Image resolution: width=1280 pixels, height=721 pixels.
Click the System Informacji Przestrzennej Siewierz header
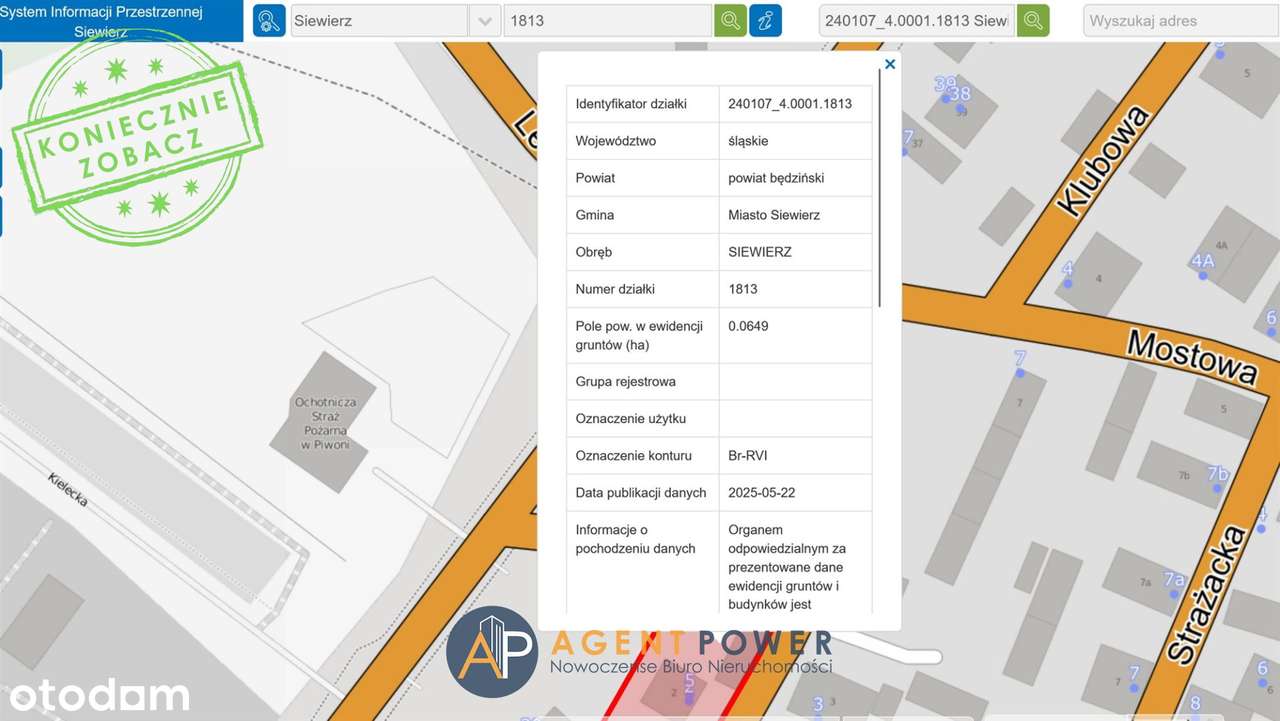click(120, 18)
